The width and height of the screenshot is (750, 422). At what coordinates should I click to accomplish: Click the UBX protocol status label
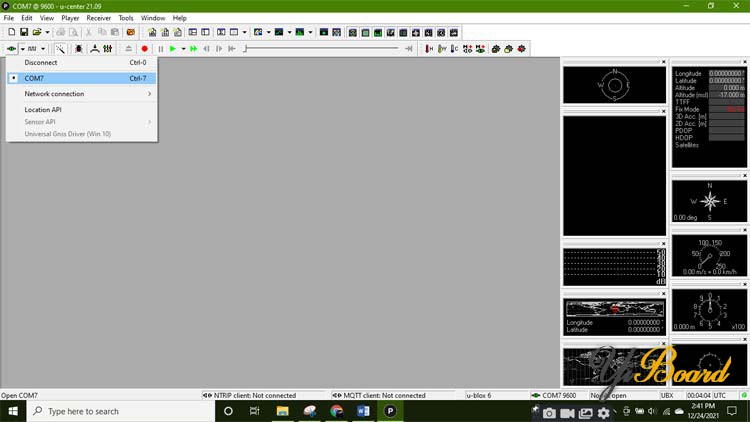pos(667,395)
